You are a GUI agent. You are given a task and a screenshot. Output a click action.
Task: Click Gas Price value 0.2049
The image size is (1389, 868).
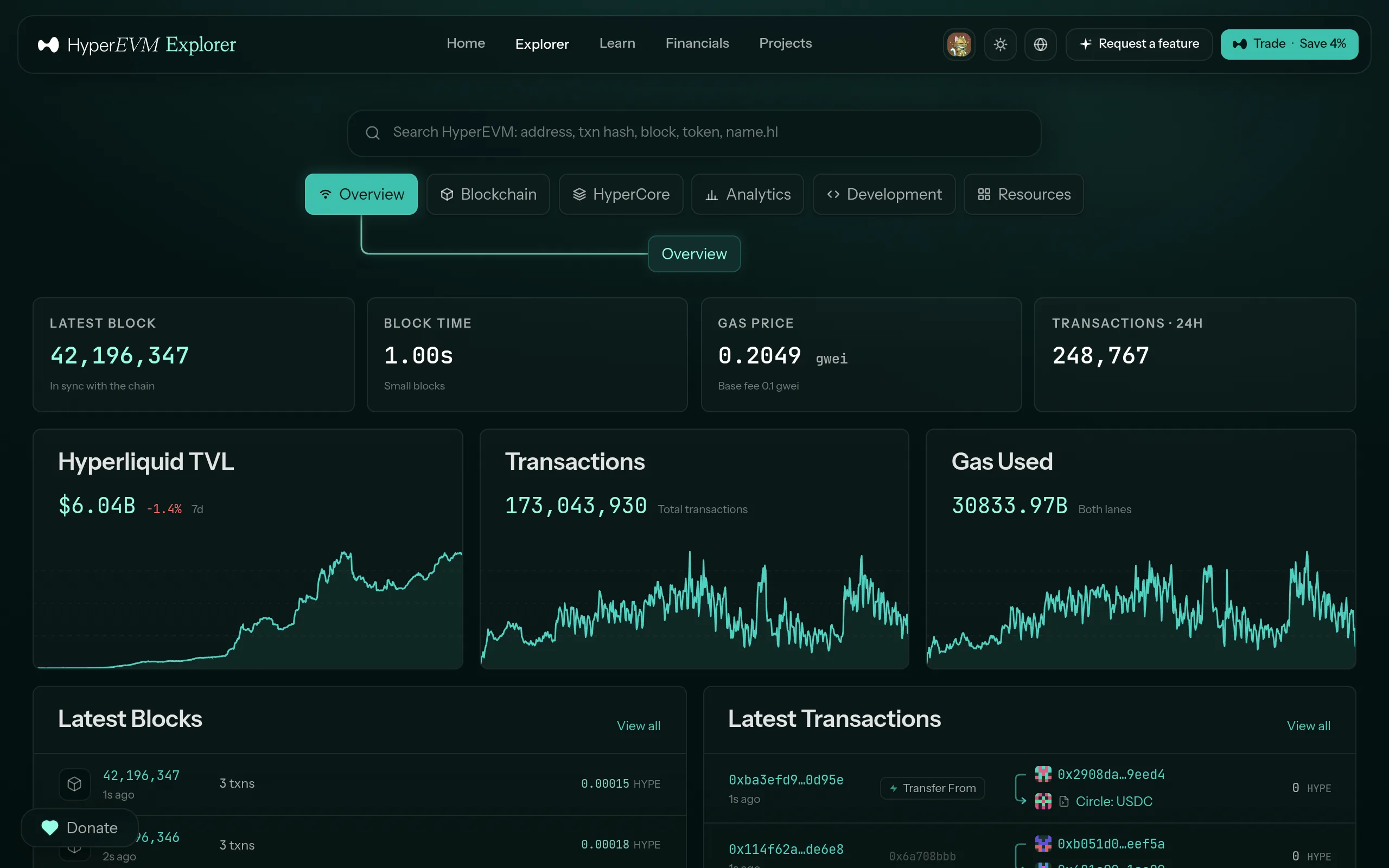[x=760, y=356]
